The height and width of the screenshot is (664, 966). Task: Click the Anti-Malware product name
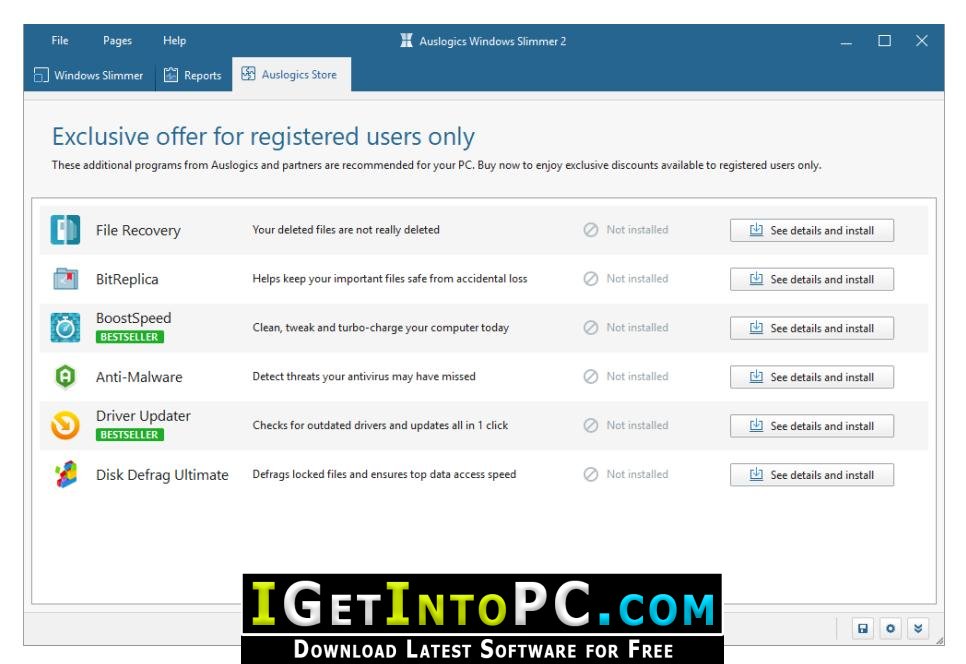(139, 377)
